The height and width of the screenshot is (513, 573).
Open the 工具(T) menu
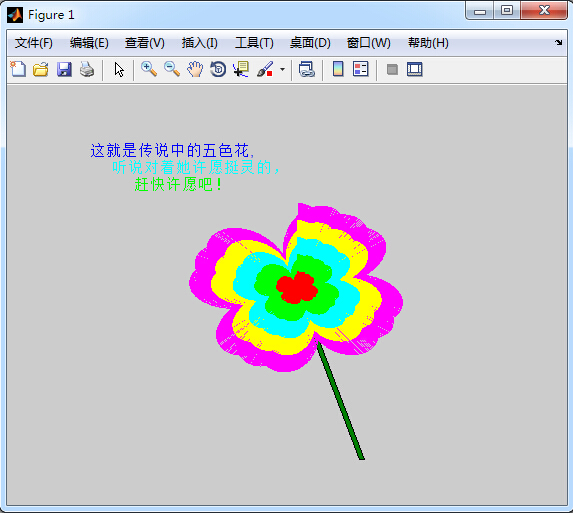254,43
